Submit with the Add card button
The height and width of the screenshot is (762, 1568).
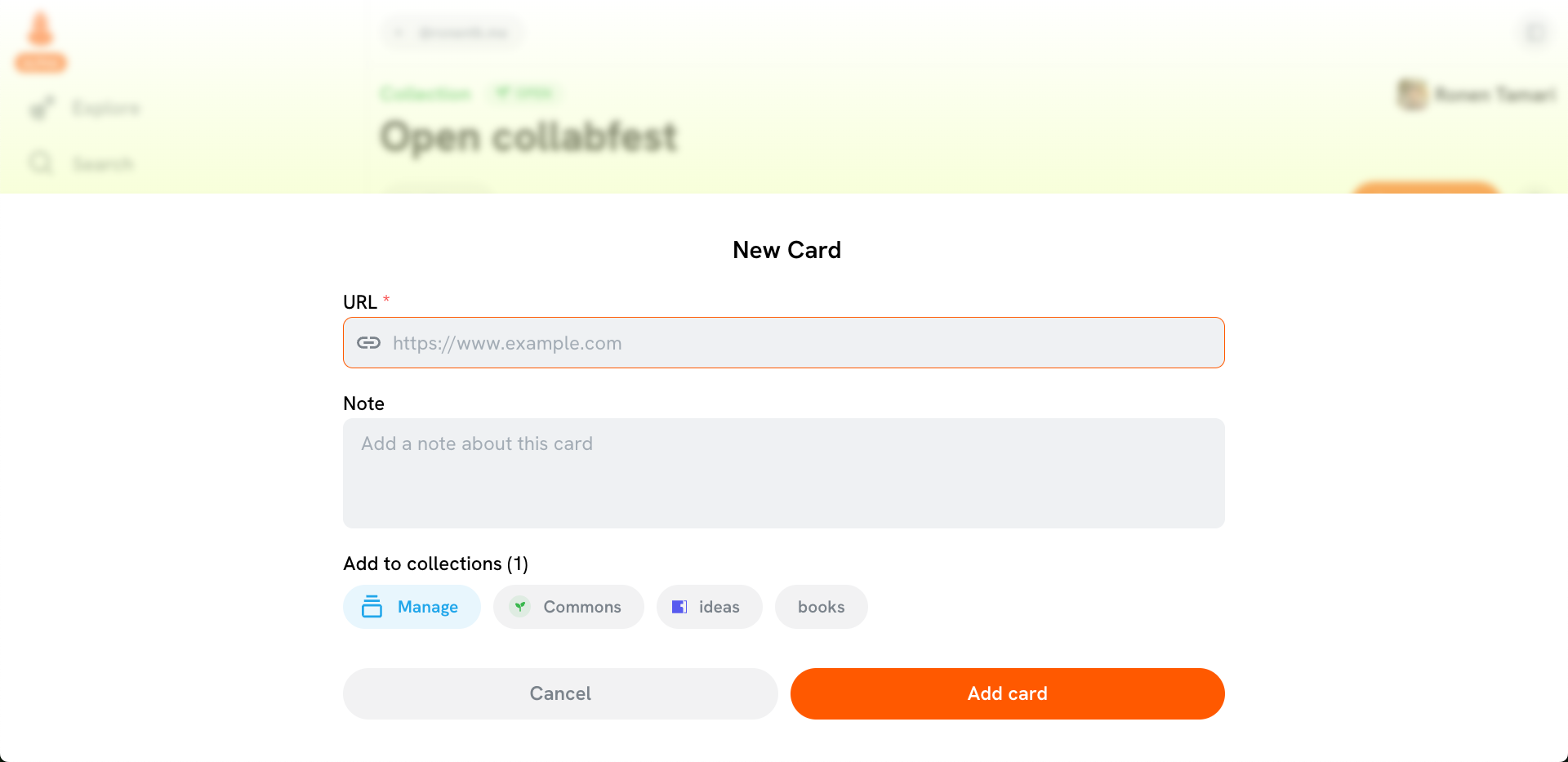[1007, 693]
